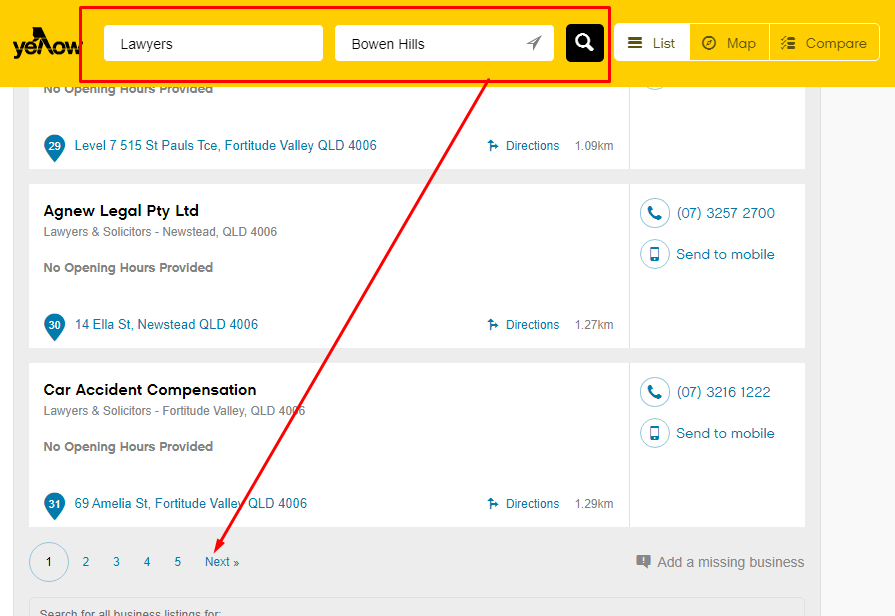The image size is (895, 616).
Task: Click the black magnifier search button
Action: (585, 43)
